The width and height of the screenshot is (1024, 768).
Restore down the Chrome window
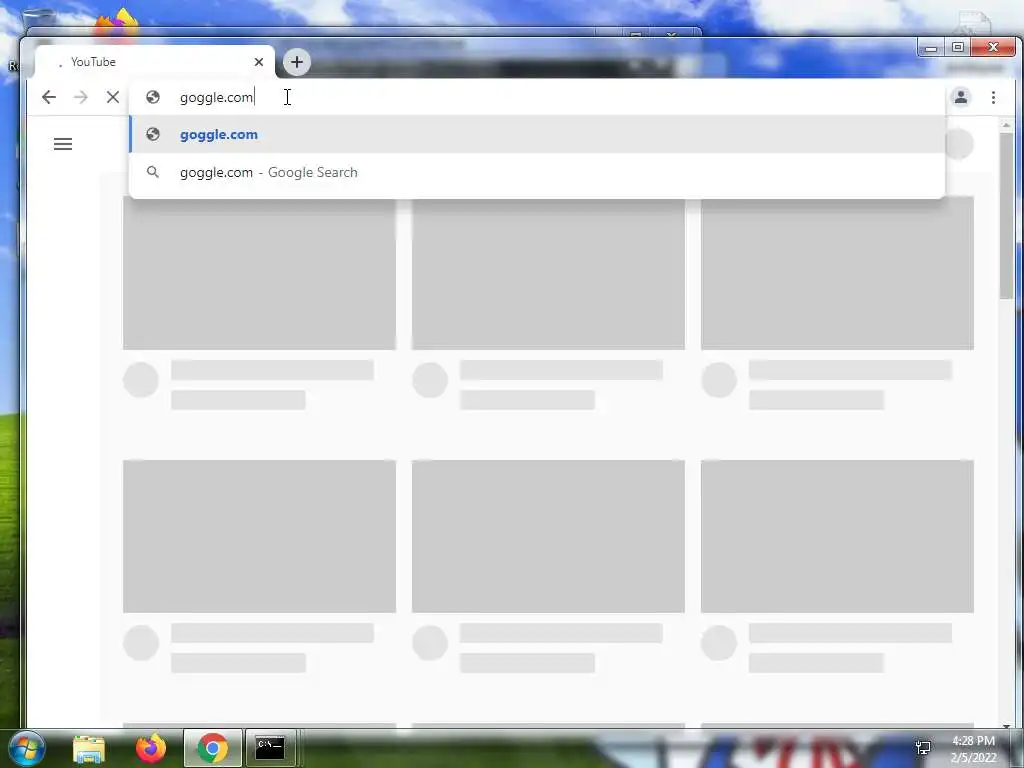pos(957,47)
